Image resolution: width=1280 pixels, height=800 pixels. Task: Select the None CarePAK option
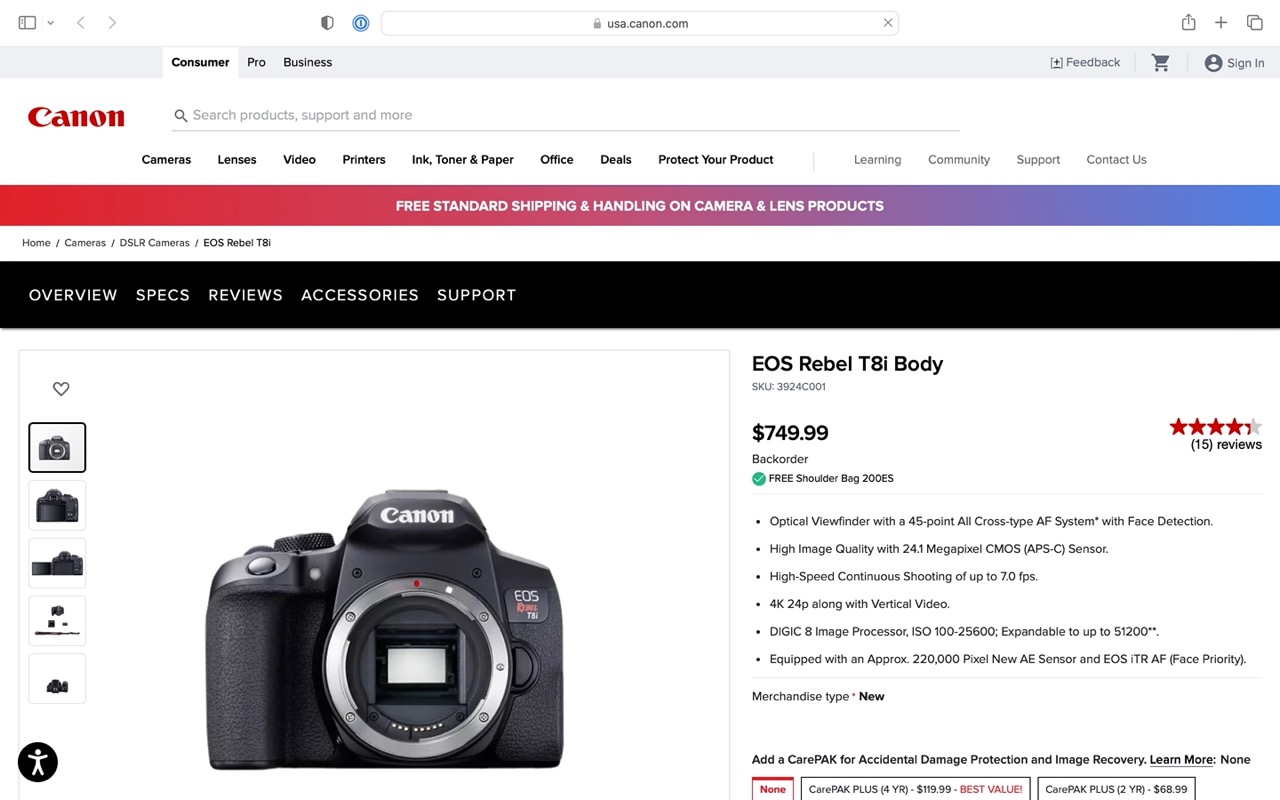click(x=772, y=789)
